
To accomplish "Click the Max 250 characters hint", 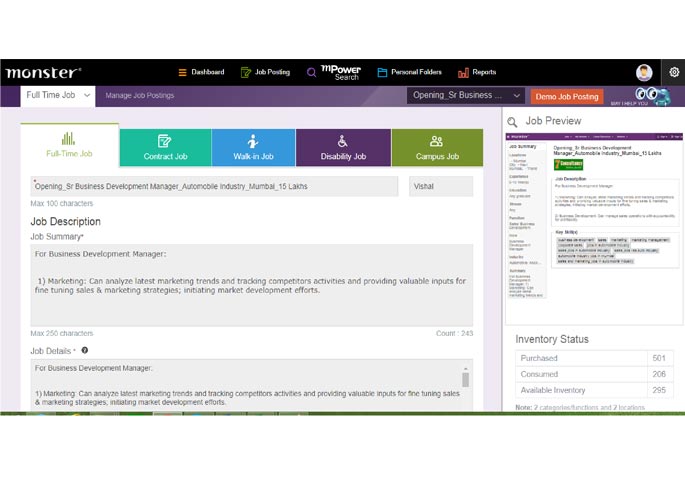I will coord(62,333).
